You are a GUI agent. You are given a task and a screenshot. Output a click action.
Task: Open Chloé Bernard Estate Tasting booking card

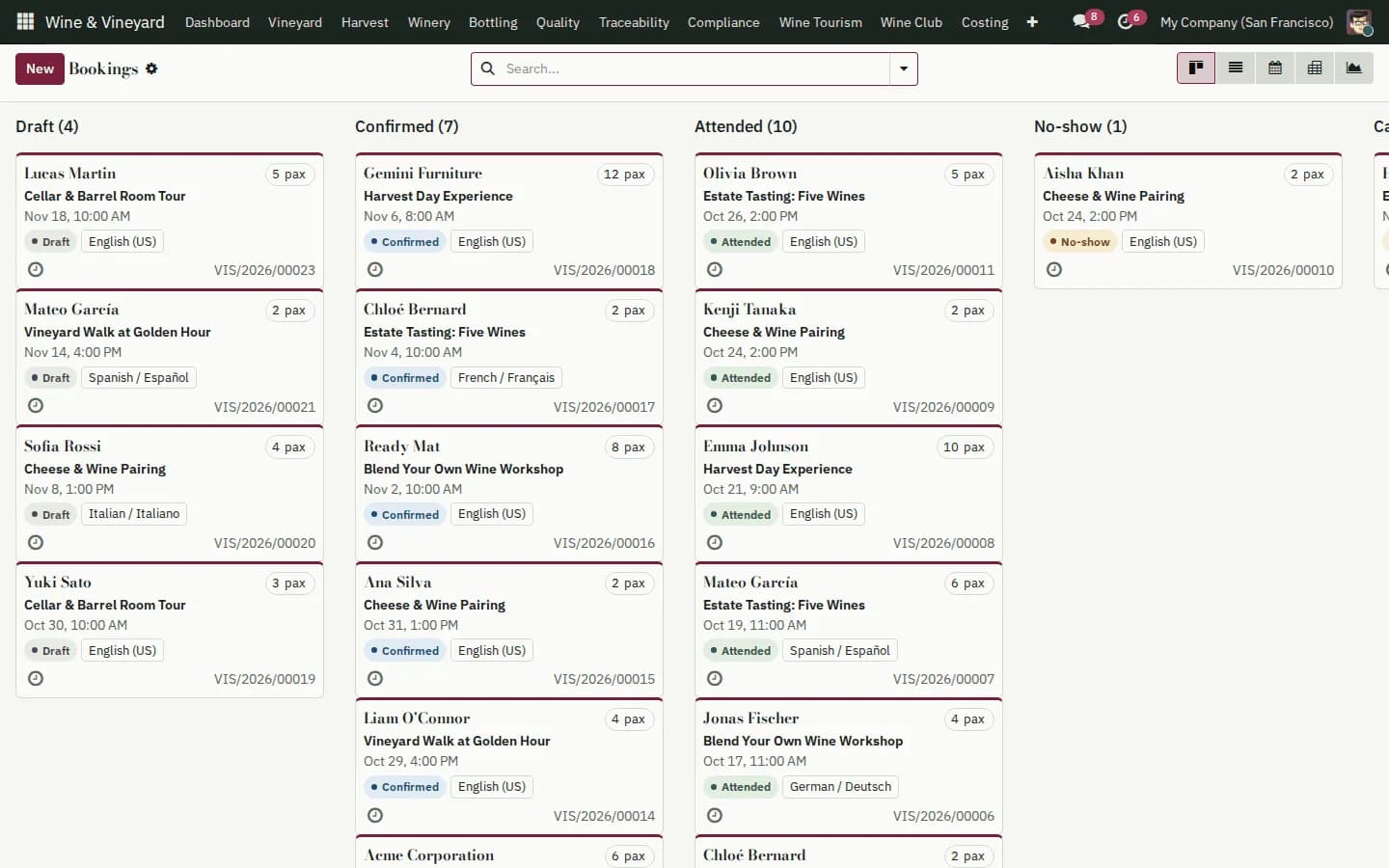pos(509,357)
